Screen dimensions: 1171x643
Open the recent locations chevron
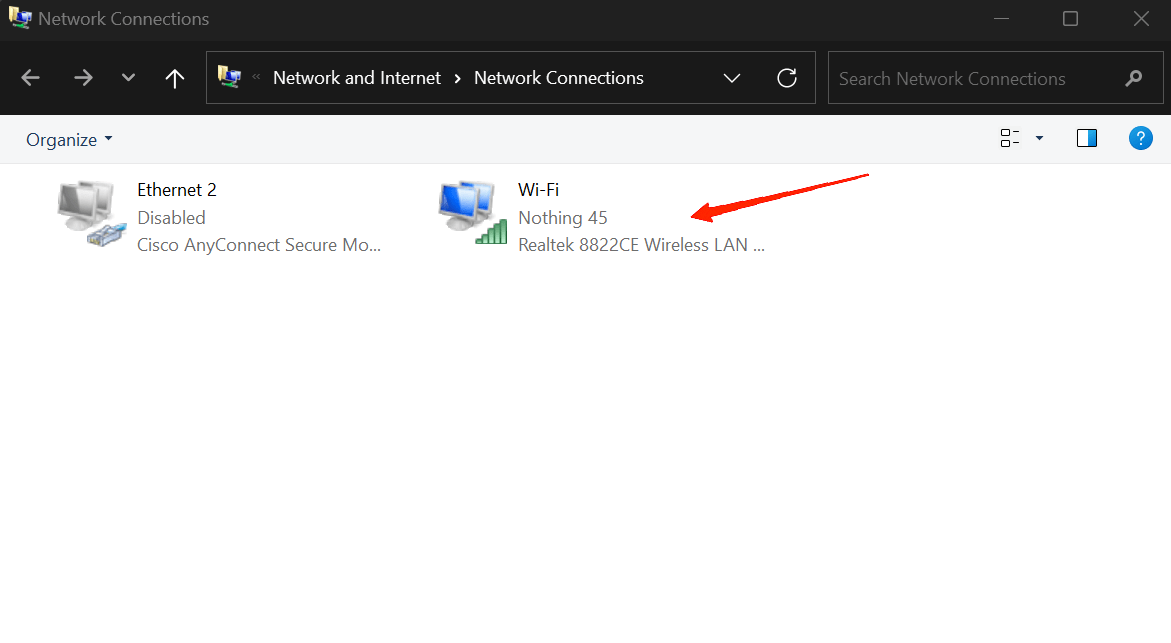[x=128, y=78]
